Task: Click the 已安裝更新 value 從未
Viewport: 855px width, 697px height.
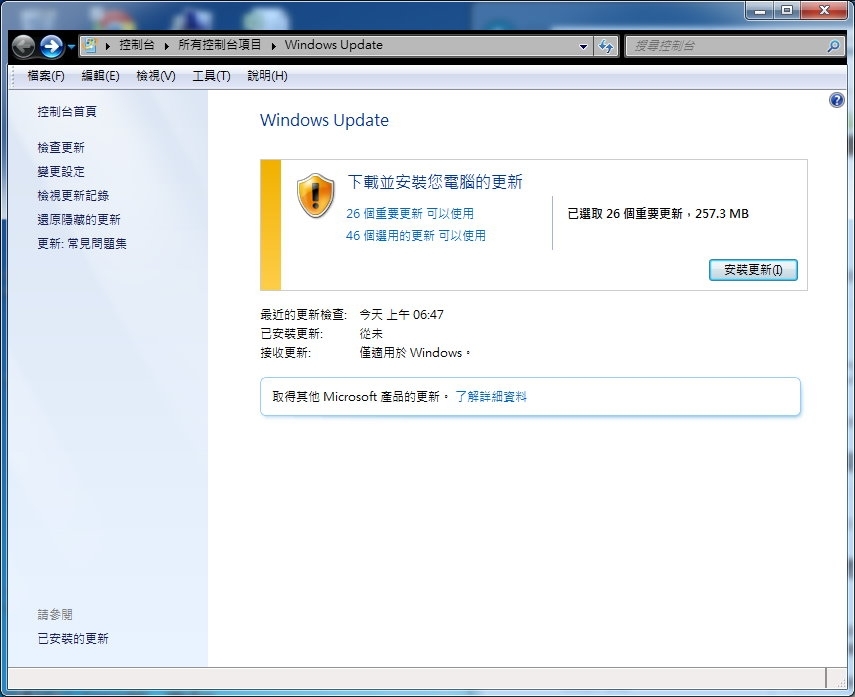Action: point(371,334)
